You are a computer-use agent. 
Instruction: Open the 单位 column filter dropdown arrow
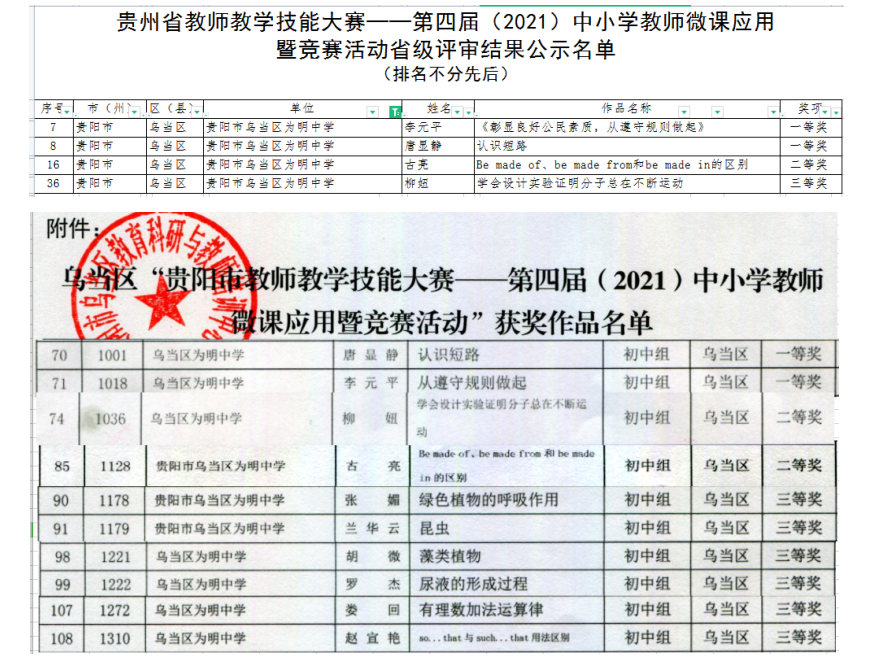(x=372, y=112)
